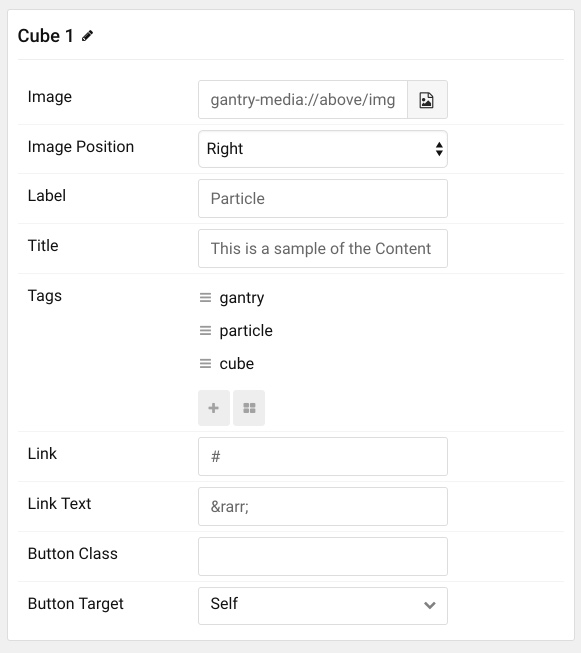The width and height of the screenshot is (581, 653).
Task: Click the handle icon beside particle tag
Action: click(x=205, y=331)
